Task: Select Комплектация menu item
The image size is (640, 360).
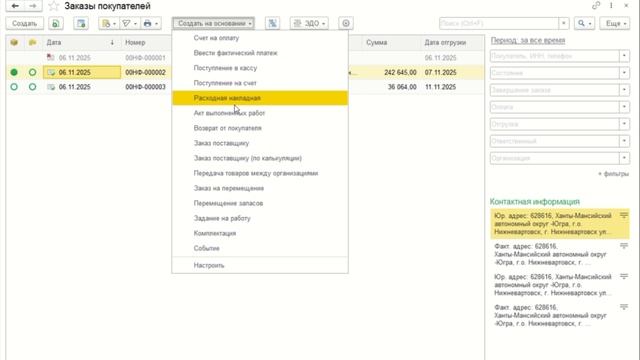Action: coord(260,233)
